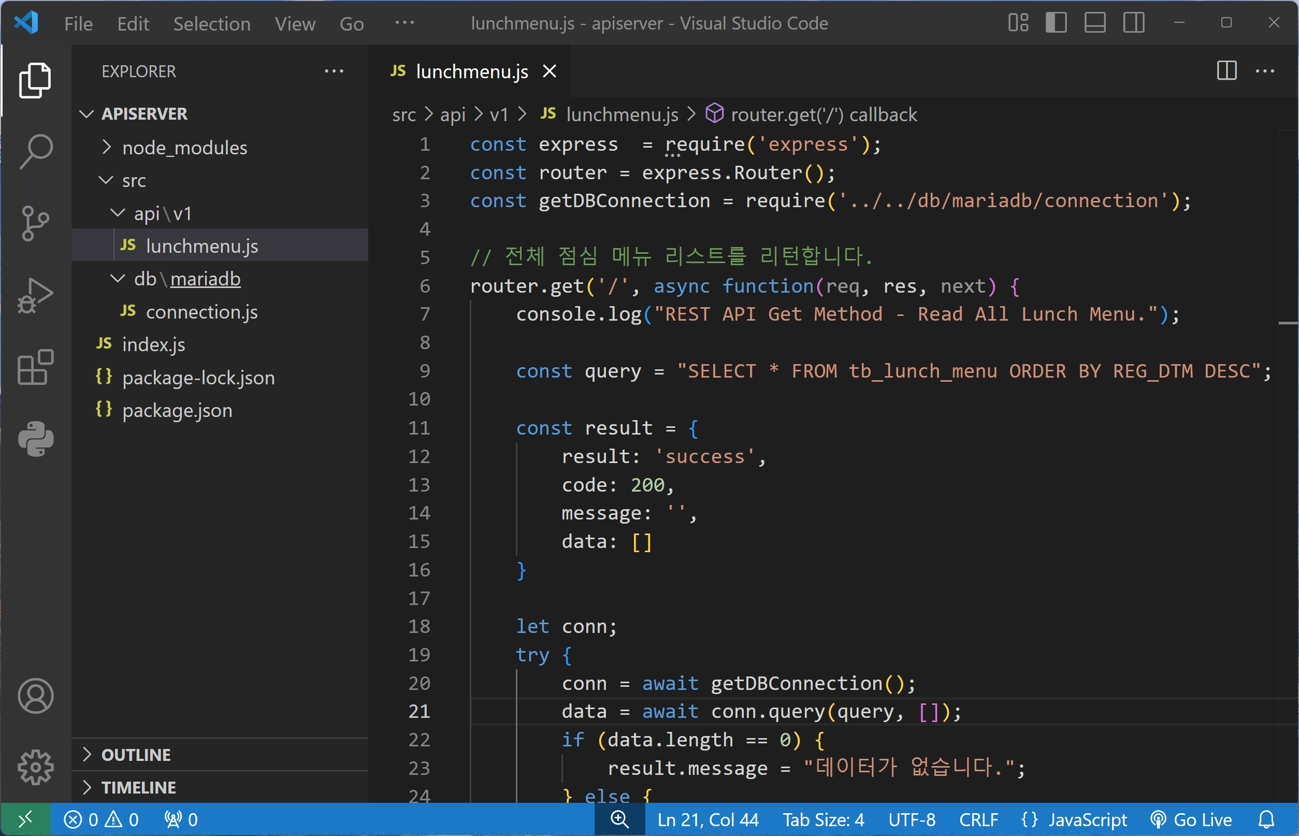Viewport: 1299px width, 836px height.
Task: Click the ports forwarded status indicator
Action: pyautogui.click(x=181, y=819)
